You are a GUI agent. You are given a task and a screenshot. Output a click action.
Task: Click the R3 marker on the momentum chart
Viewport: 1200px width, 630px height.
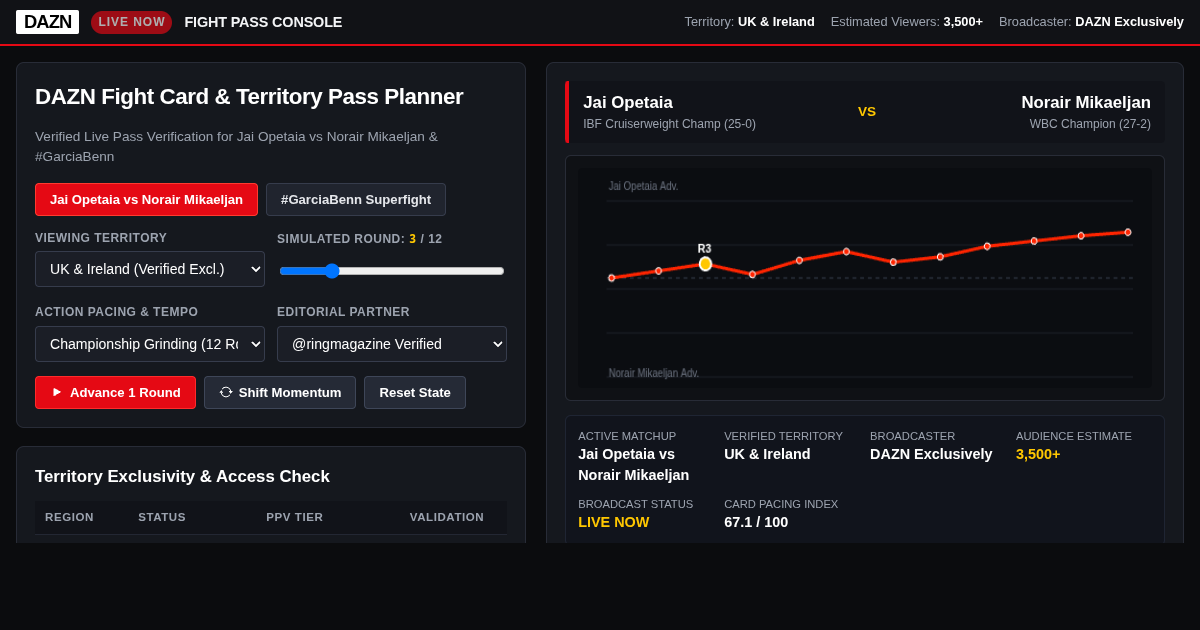click(705, 264)
